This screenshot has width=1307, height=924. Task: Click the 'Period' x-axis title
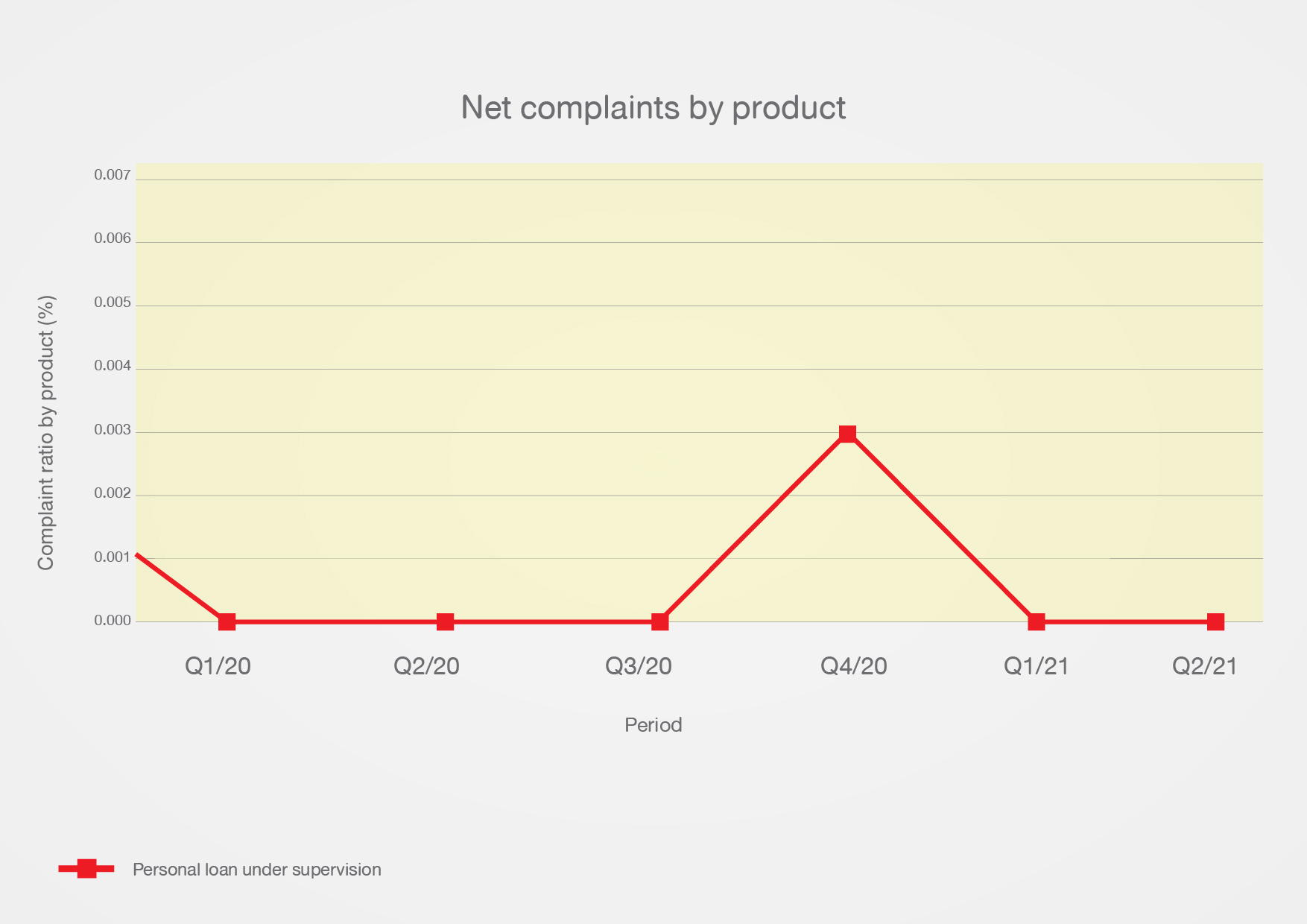coord(653,725)
